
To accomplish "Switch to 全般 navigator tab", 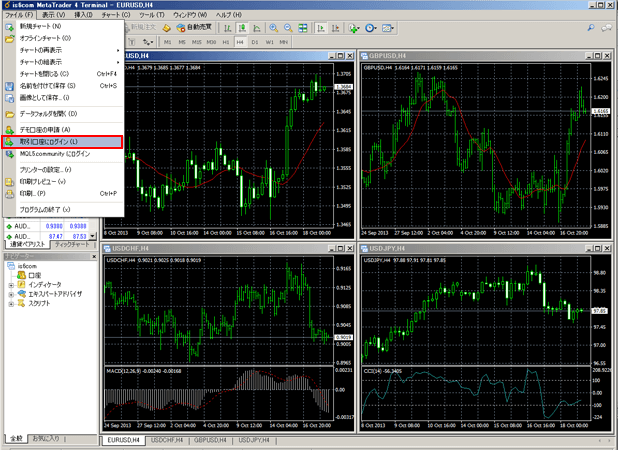I will click(x=16, y=438).
